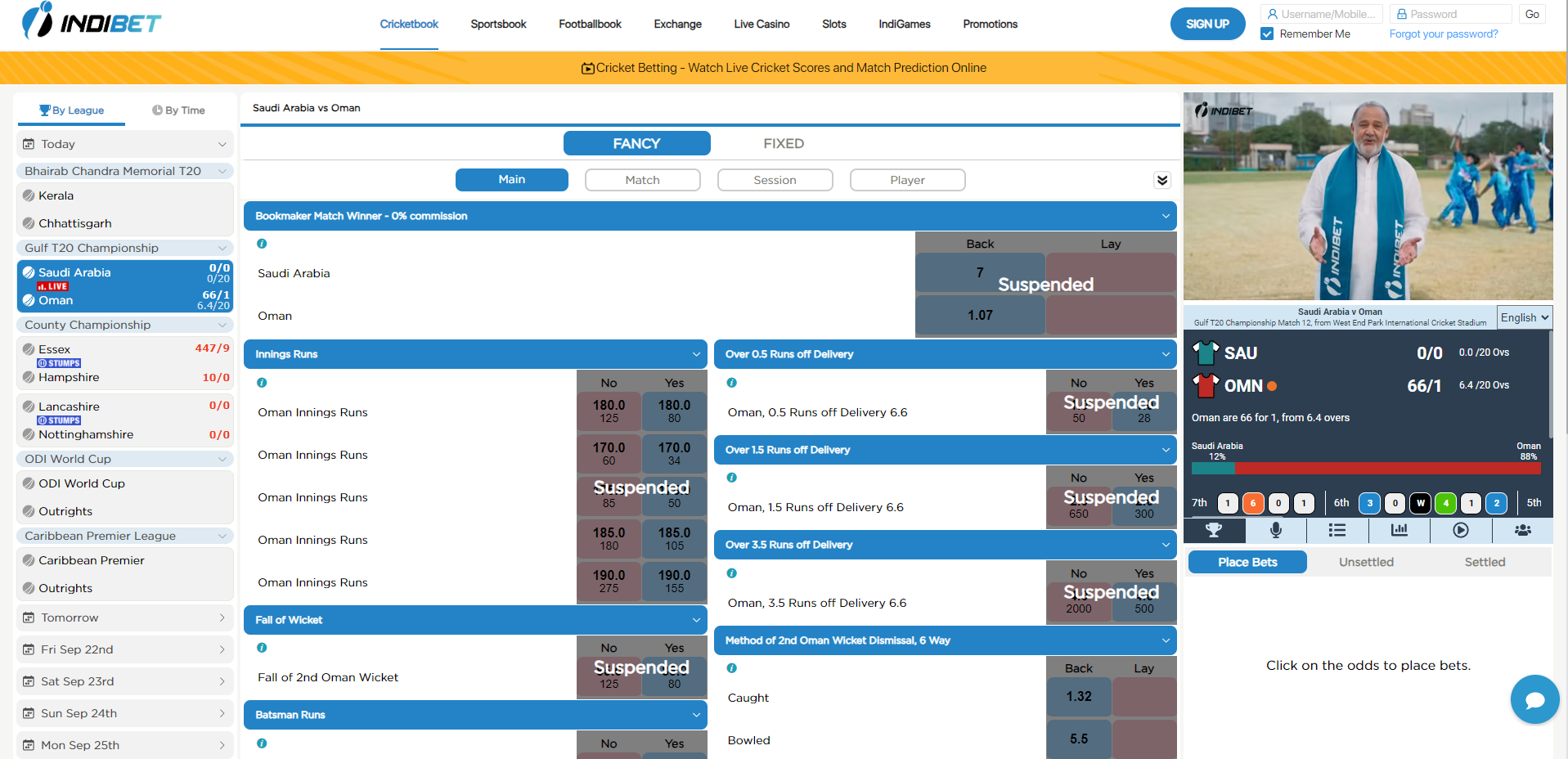Open the microphone commentary icon

(x=1275, y=530)
